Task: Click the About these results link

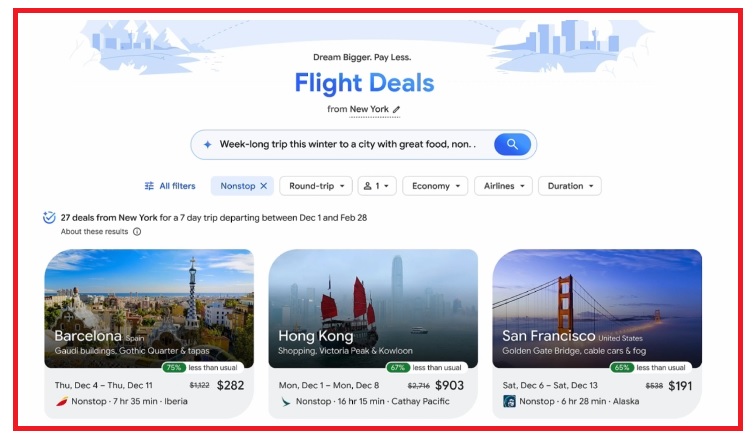Action: (94, 232)
